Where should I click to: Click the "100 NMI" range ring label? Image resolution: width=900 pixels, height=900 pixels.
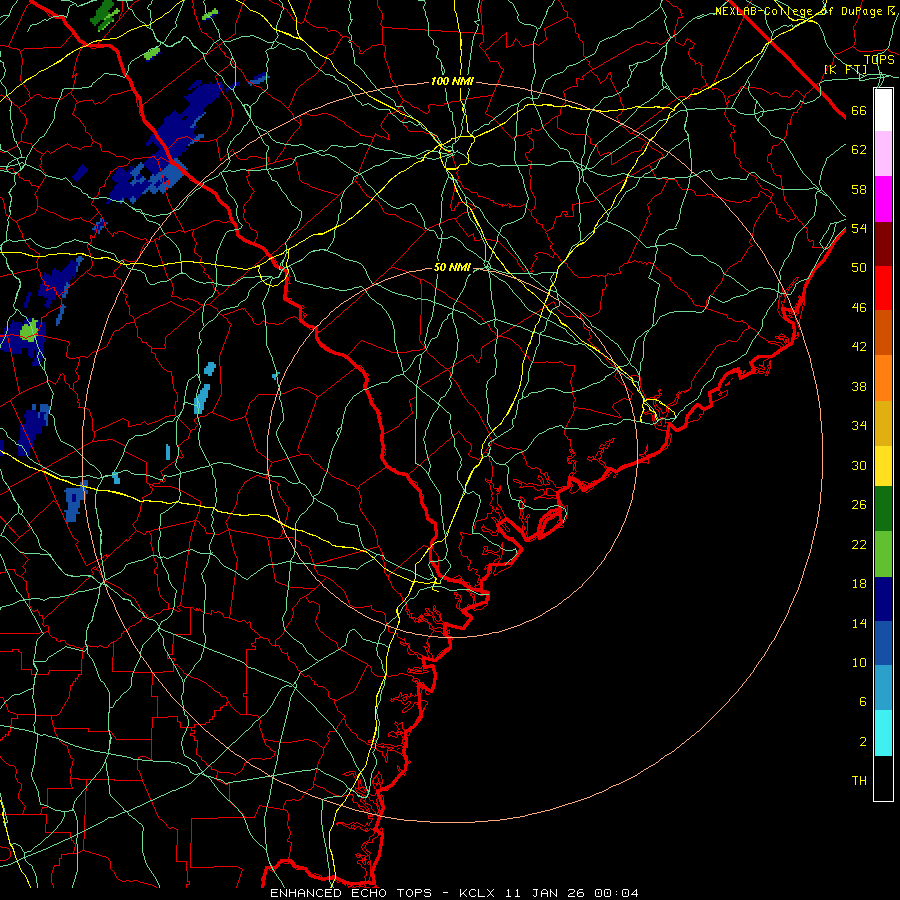coord(452,82)
